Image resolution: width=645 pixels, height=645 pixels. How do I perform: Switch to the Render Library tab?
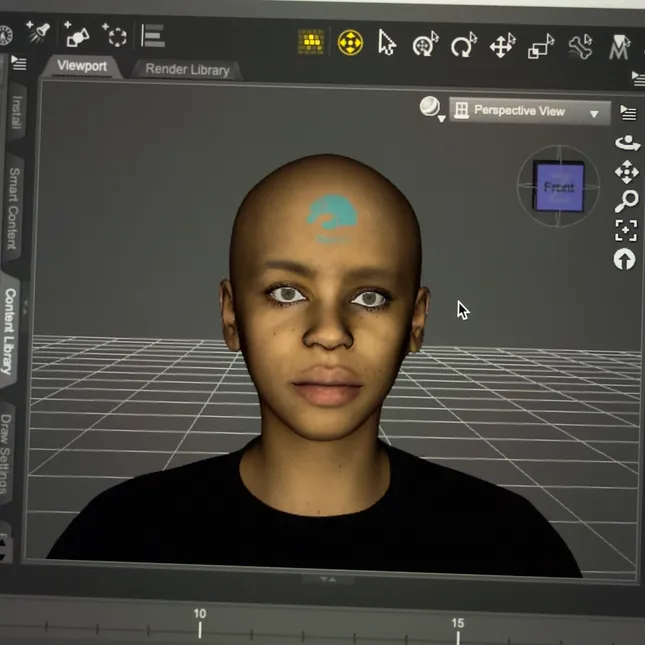pyautogui.click(x=187, y=70)
